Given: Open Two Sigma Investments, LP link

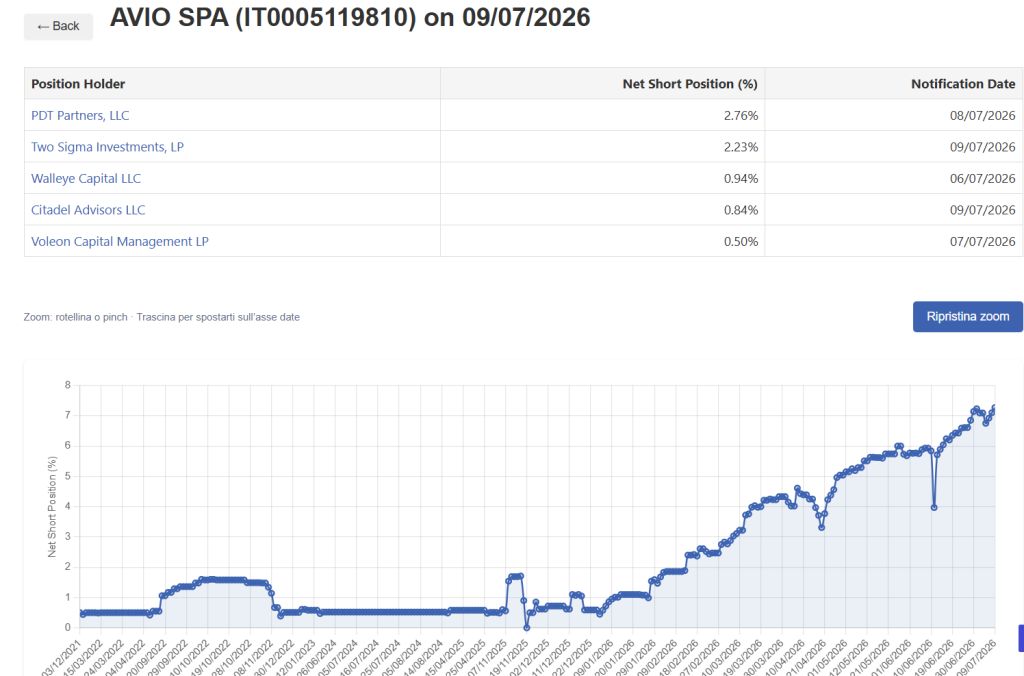Looking at the screenshot, I should (107, 147).
